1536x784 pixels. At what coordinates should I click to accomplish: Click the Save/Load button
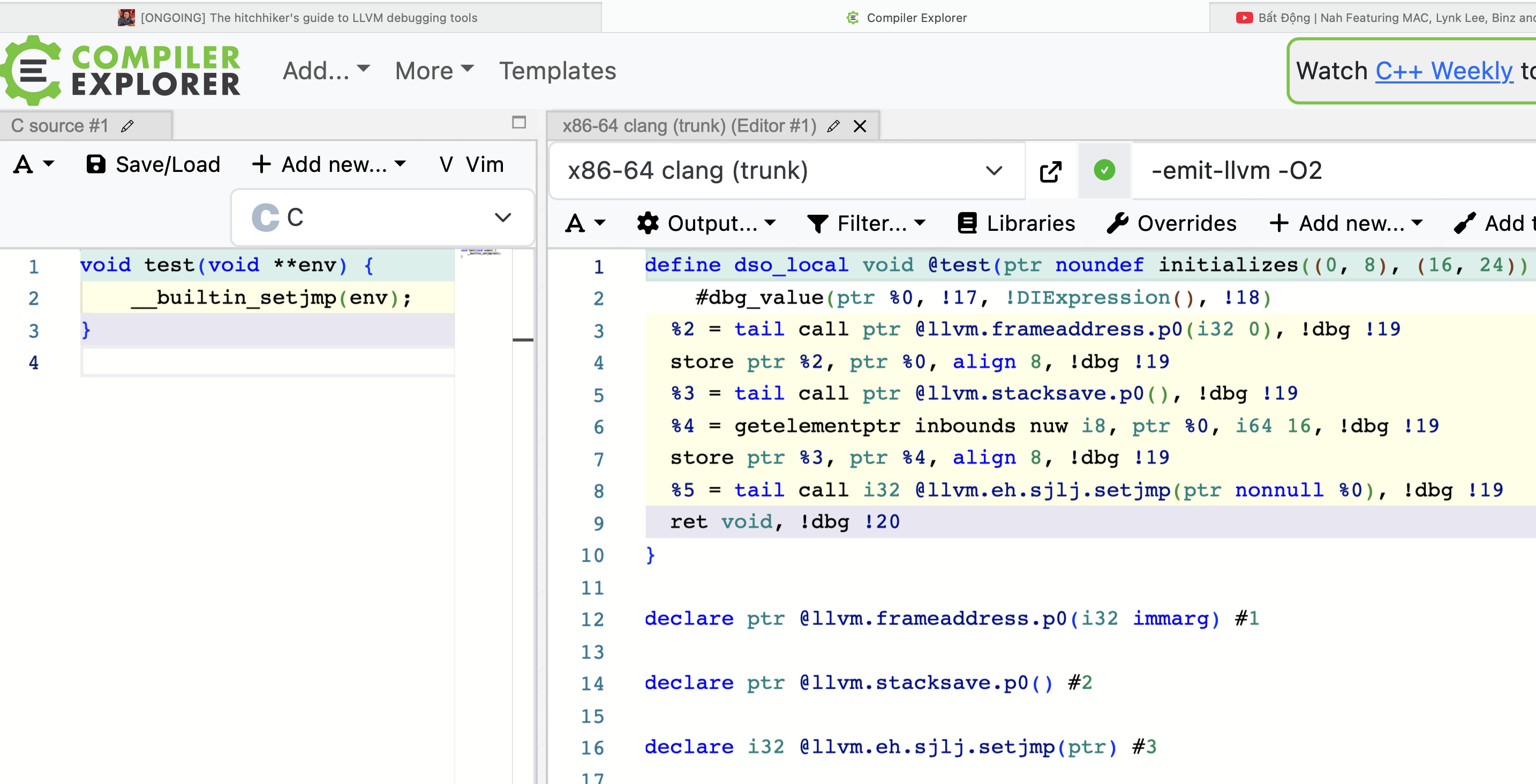(153, 164)
